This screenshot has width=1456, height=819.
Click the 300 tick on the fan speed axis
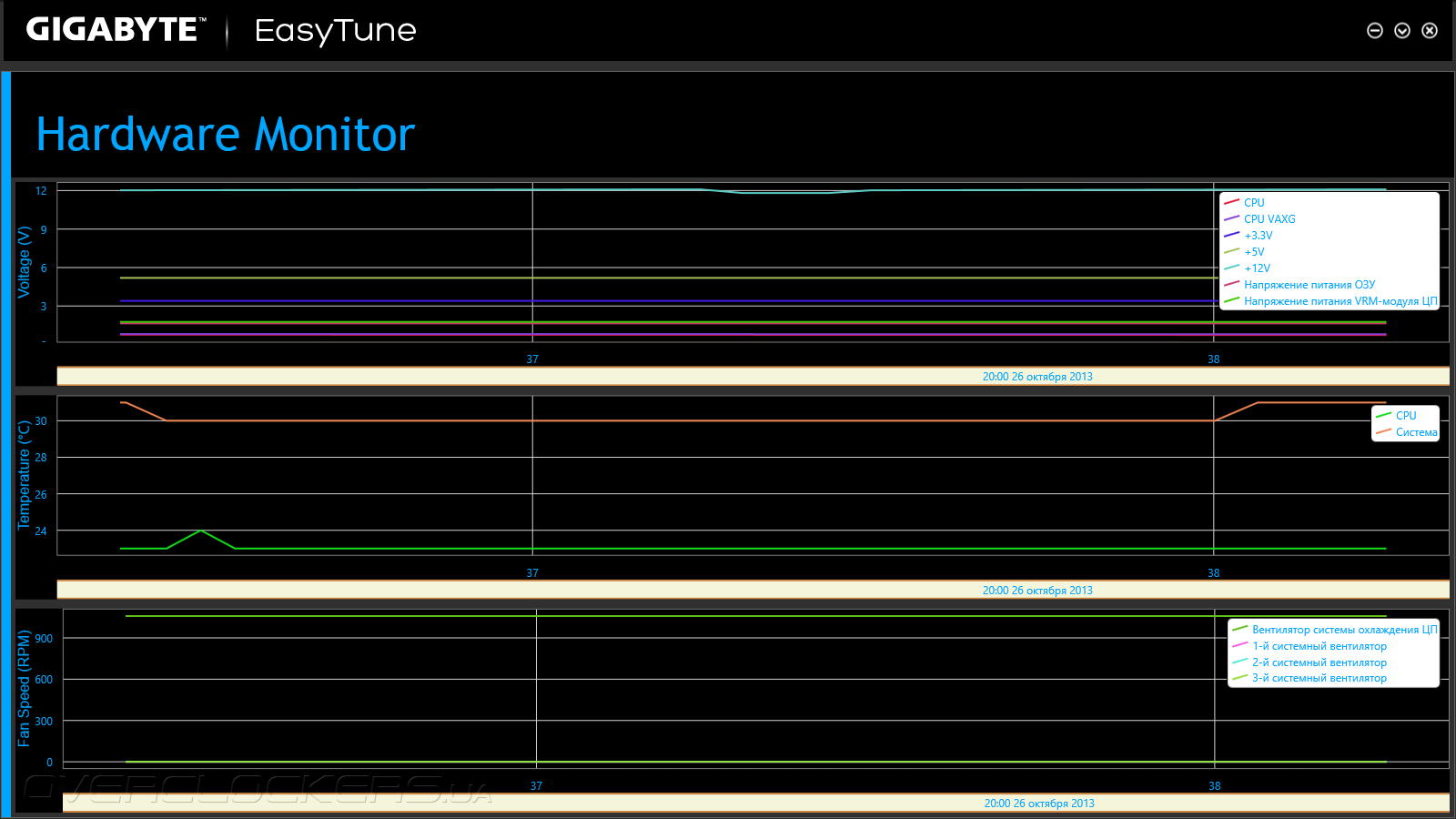point(44,722)
